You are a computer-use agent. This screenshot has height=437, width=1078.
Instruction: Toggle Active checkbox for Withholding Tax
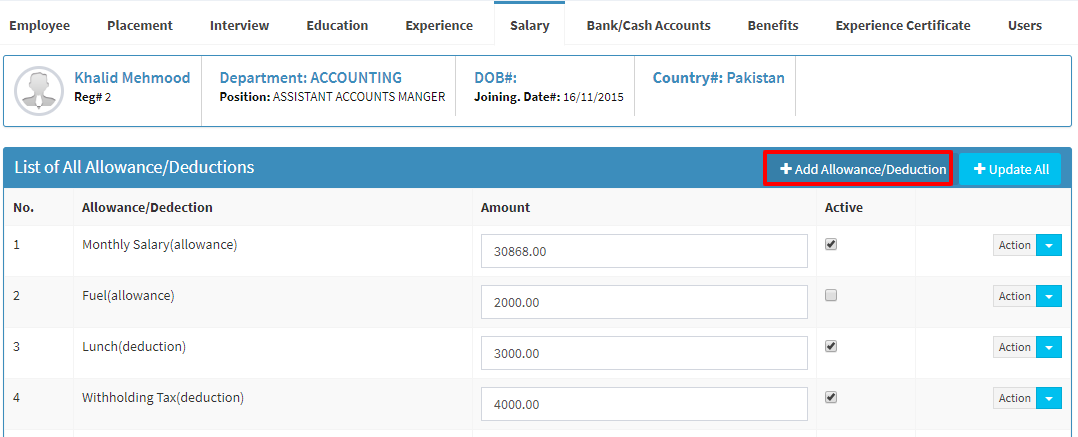click(830, 397)
